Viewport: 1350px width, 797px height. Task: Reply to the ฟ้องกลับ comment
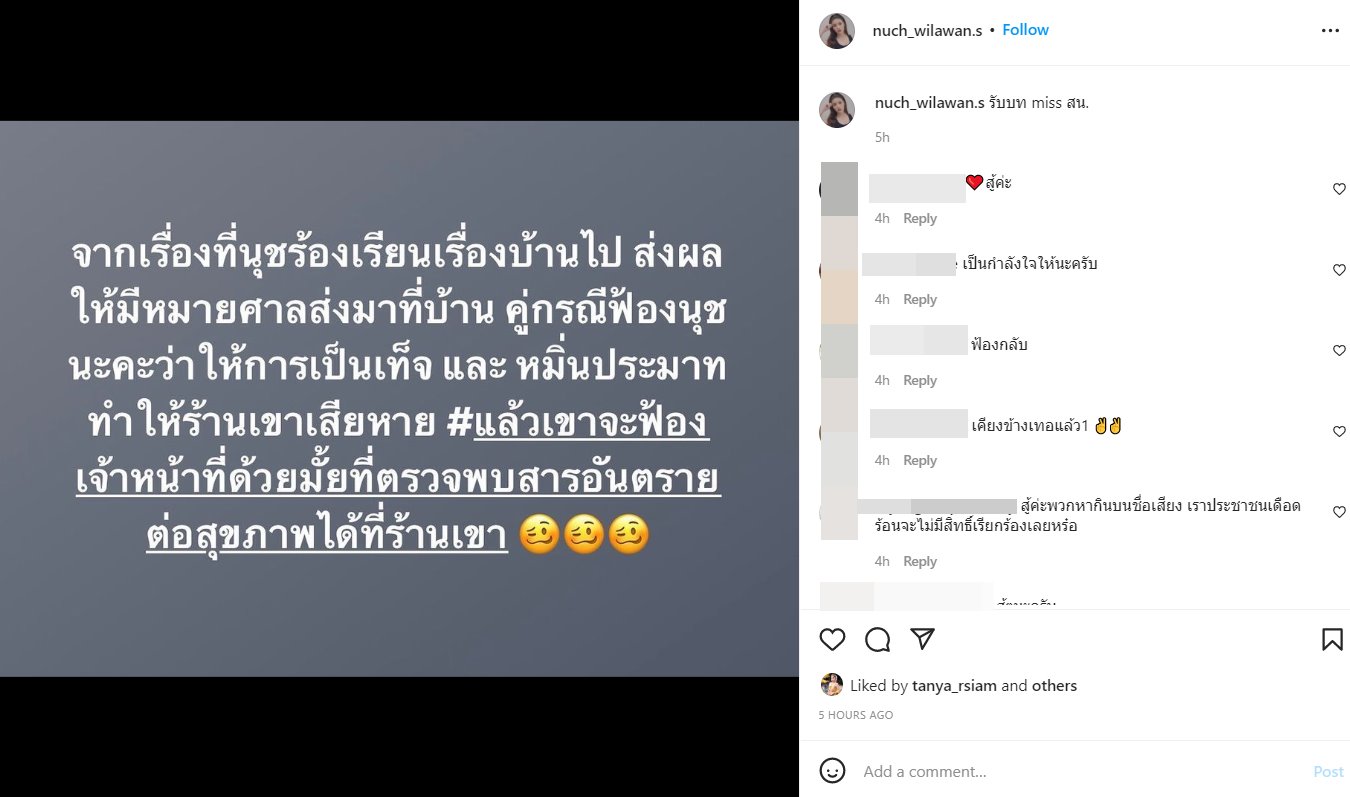click(920, 380)
